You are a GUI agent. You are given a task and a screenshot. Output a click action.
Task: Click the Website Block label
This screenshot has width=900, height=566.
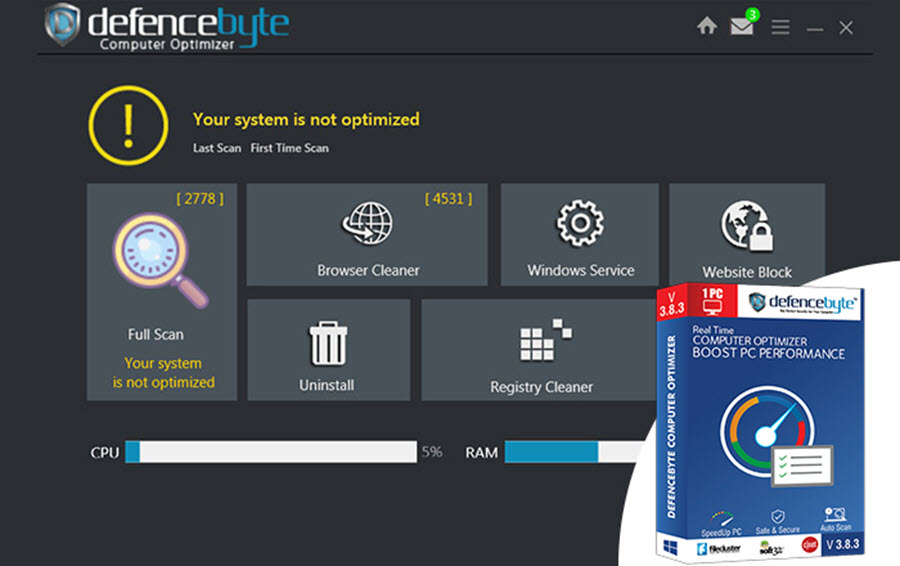[747, 272]
